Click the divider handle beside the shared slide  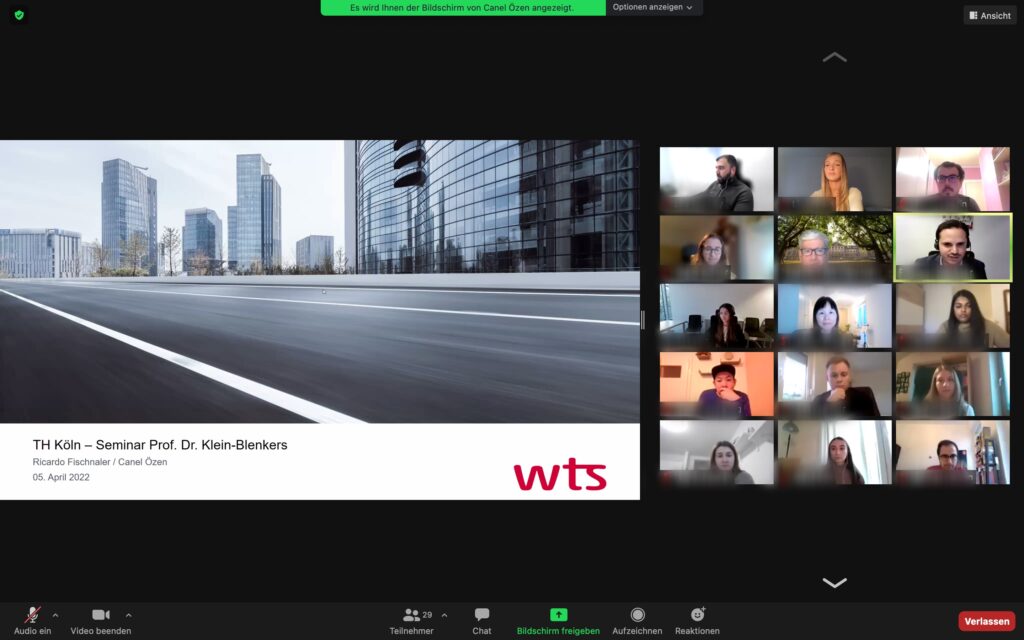point(643,320)
